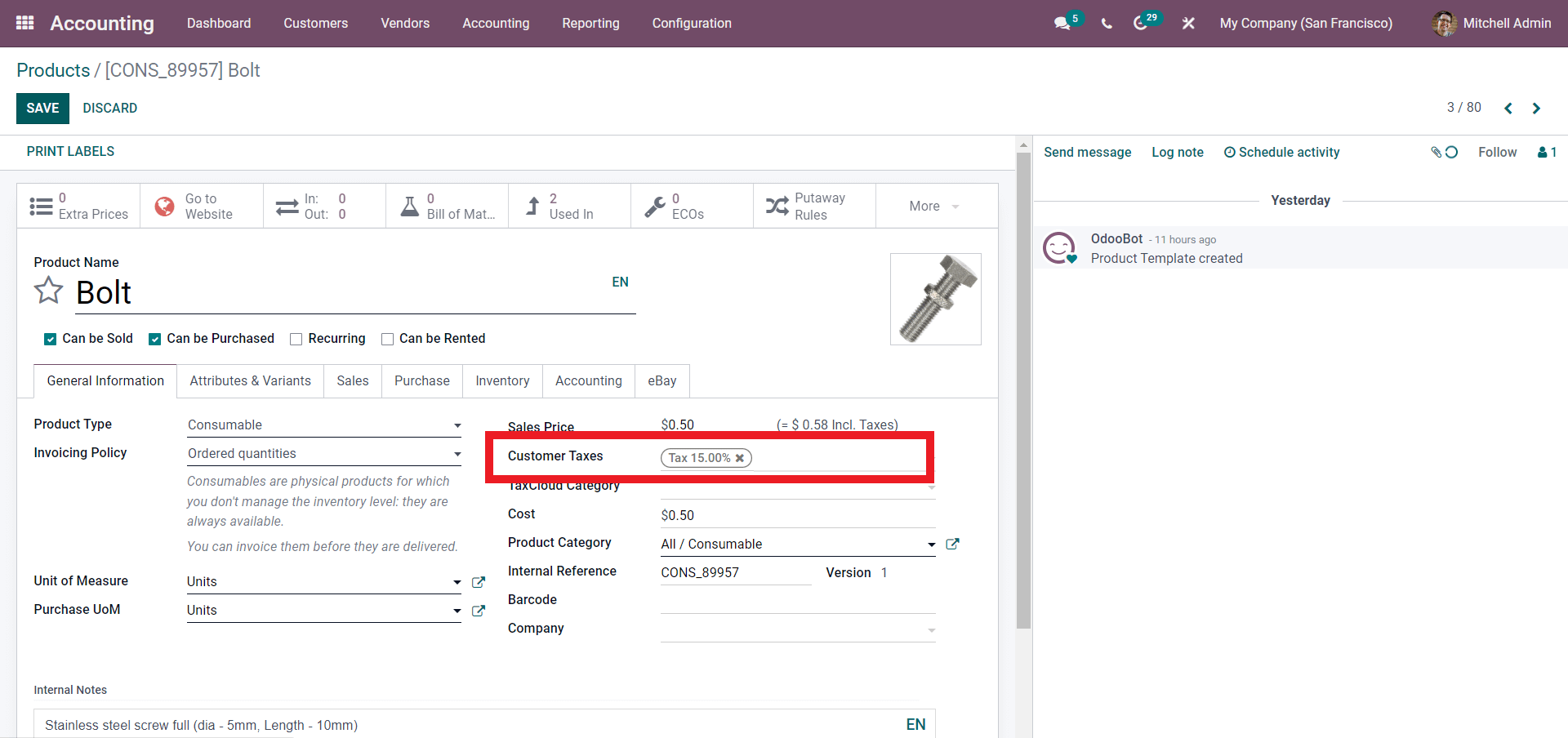Open the Extra Prices stat button
Screen dimensions: 1568x738
(78, 206)
